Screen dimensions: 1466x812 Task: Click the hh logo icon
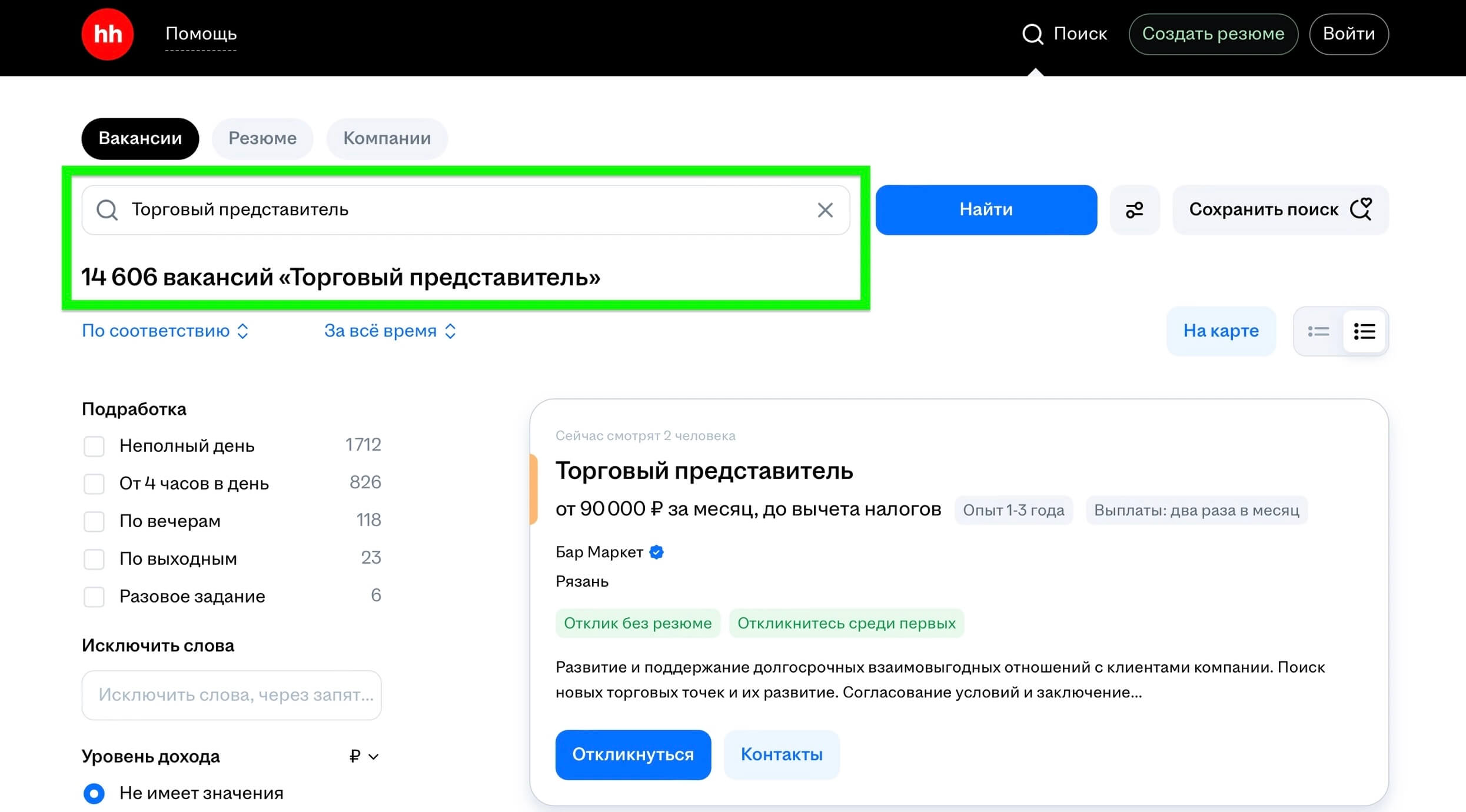108,34
